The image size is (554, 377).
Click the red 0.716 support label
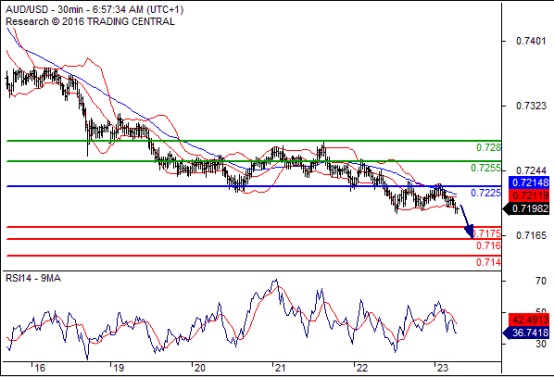tap(488, 245)
